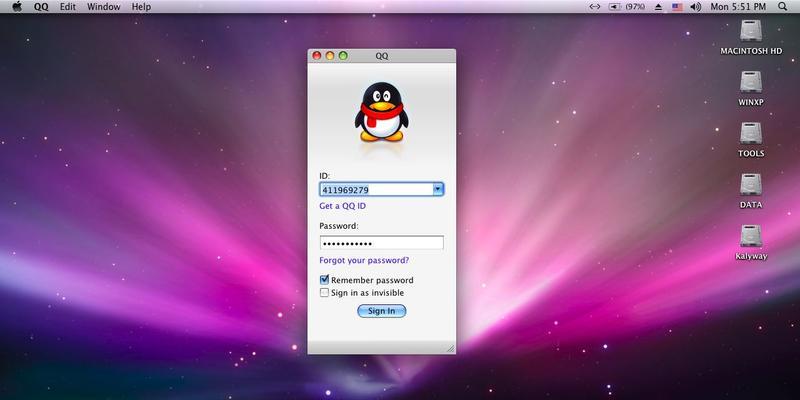Image resolution: width=800 pixels, height=400 pixels.
Task: Click the QQ penguin logo
Action: click(382, 112)
